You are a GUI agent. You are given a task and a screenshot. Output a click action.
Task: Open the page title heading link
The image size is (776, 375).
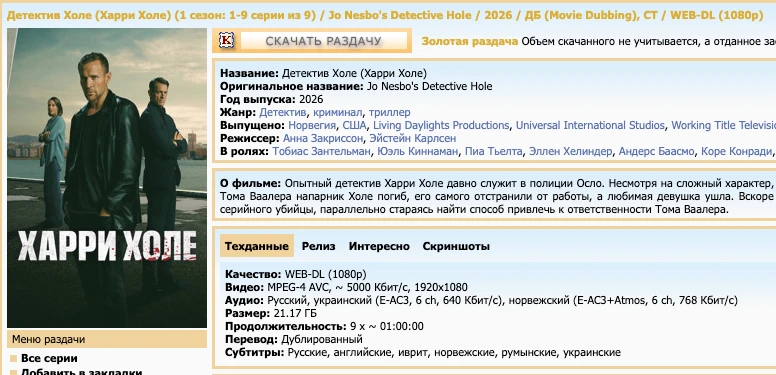point(385,15)
